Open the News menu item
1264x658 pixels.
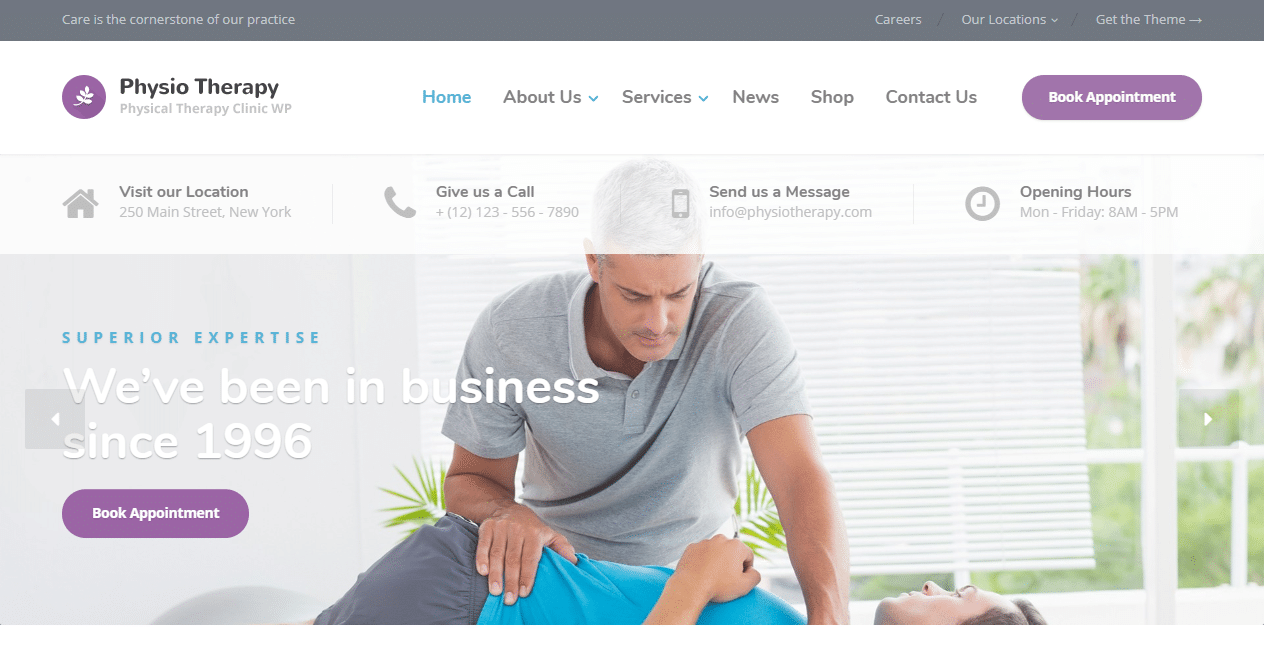(x=755, y=97)
